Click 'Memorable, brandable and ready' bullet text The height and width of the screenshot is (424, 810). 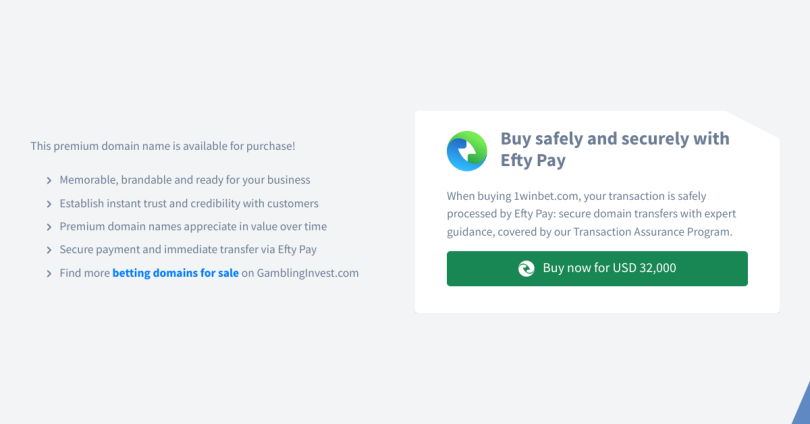pos(185,180)
